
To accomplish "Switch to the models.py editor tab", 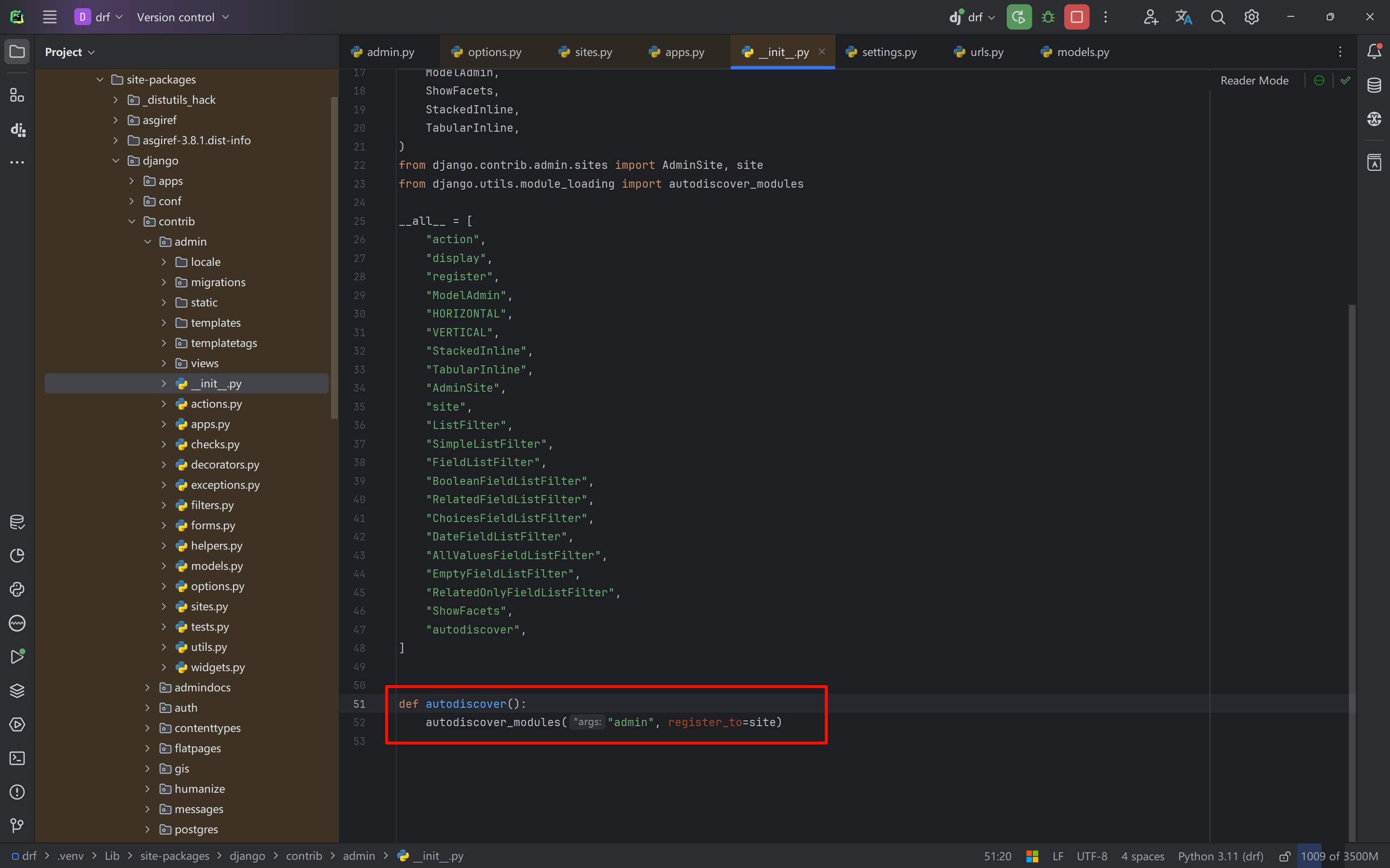I will tap(1082, 52).
